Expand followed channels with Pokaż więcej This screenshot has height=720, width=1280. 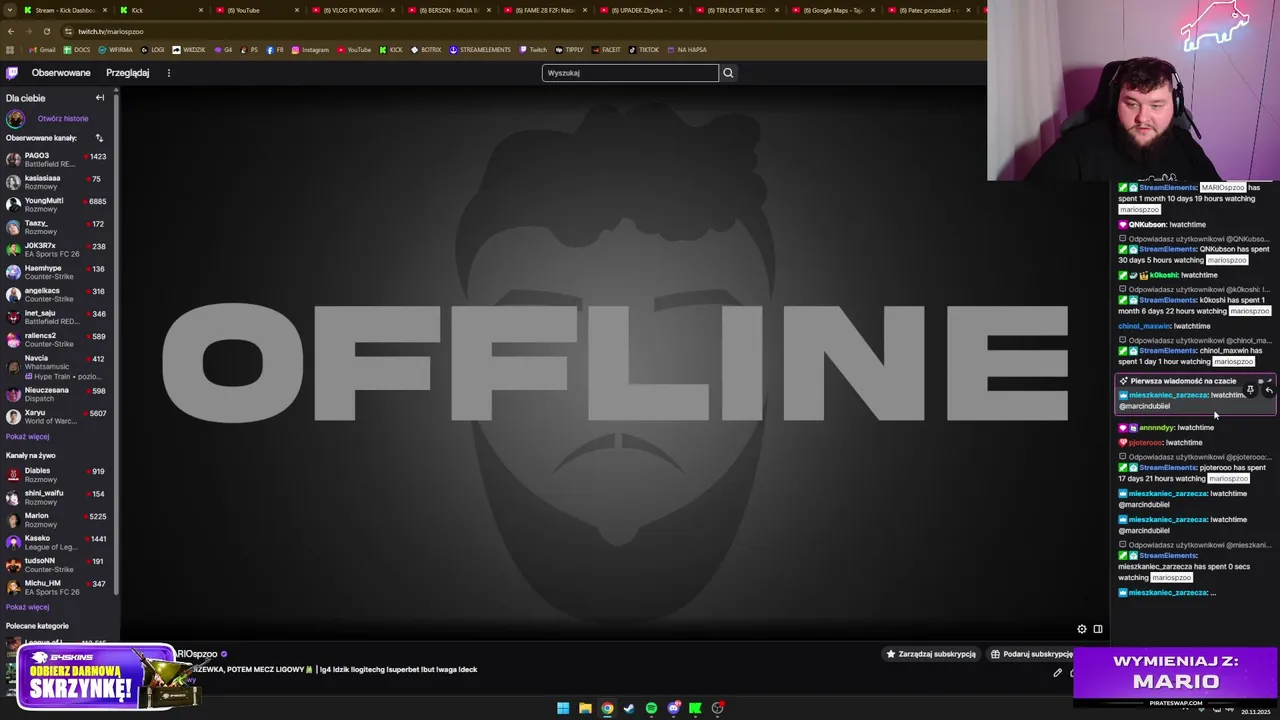(x=27, y=437)
